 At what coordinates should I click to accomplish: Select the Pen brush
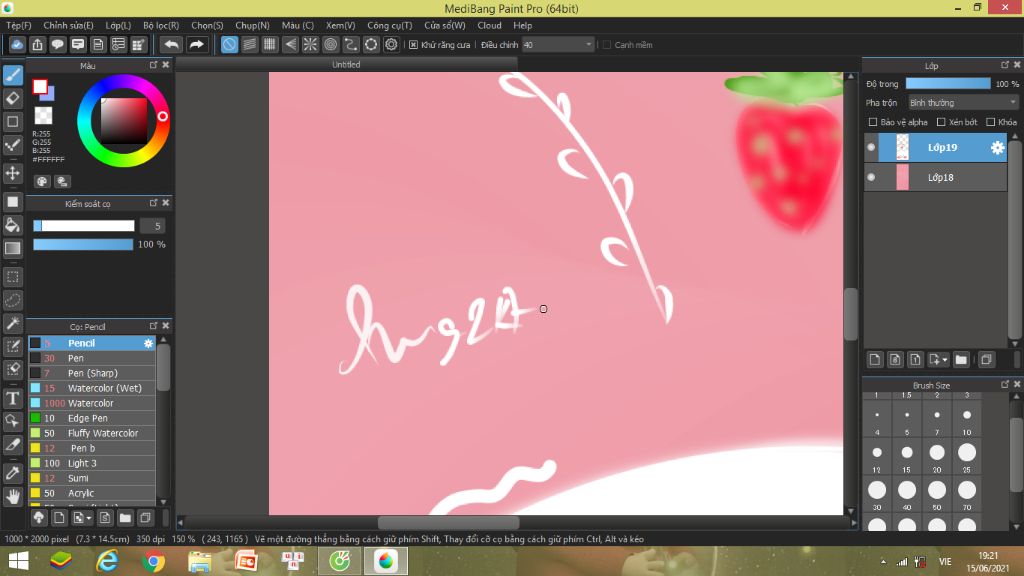[x=92, y=359]
